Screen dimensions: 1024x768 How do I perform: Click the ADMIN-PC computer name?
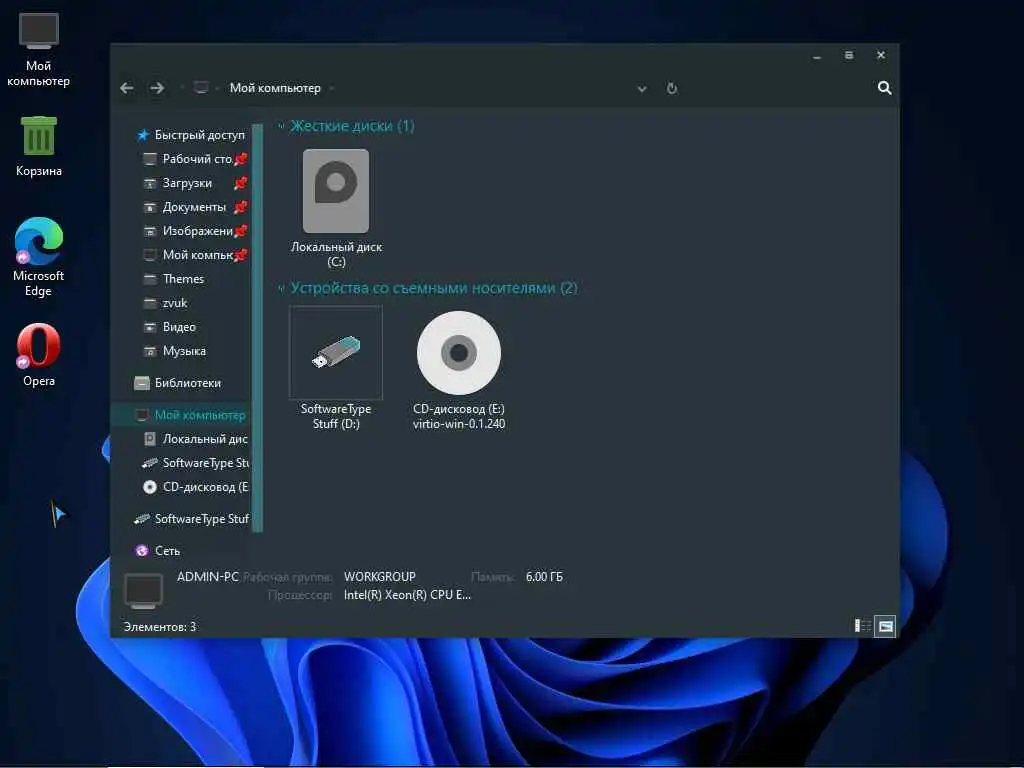208,577
